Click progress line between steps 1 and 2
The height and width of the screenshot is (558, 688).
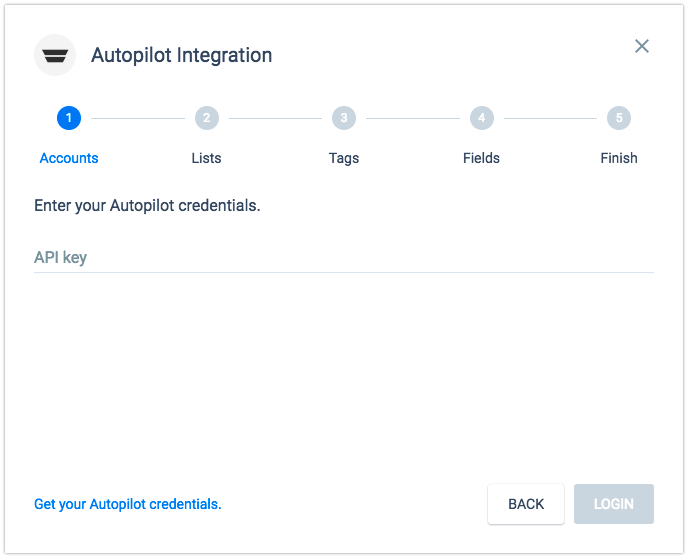[138, 118]
